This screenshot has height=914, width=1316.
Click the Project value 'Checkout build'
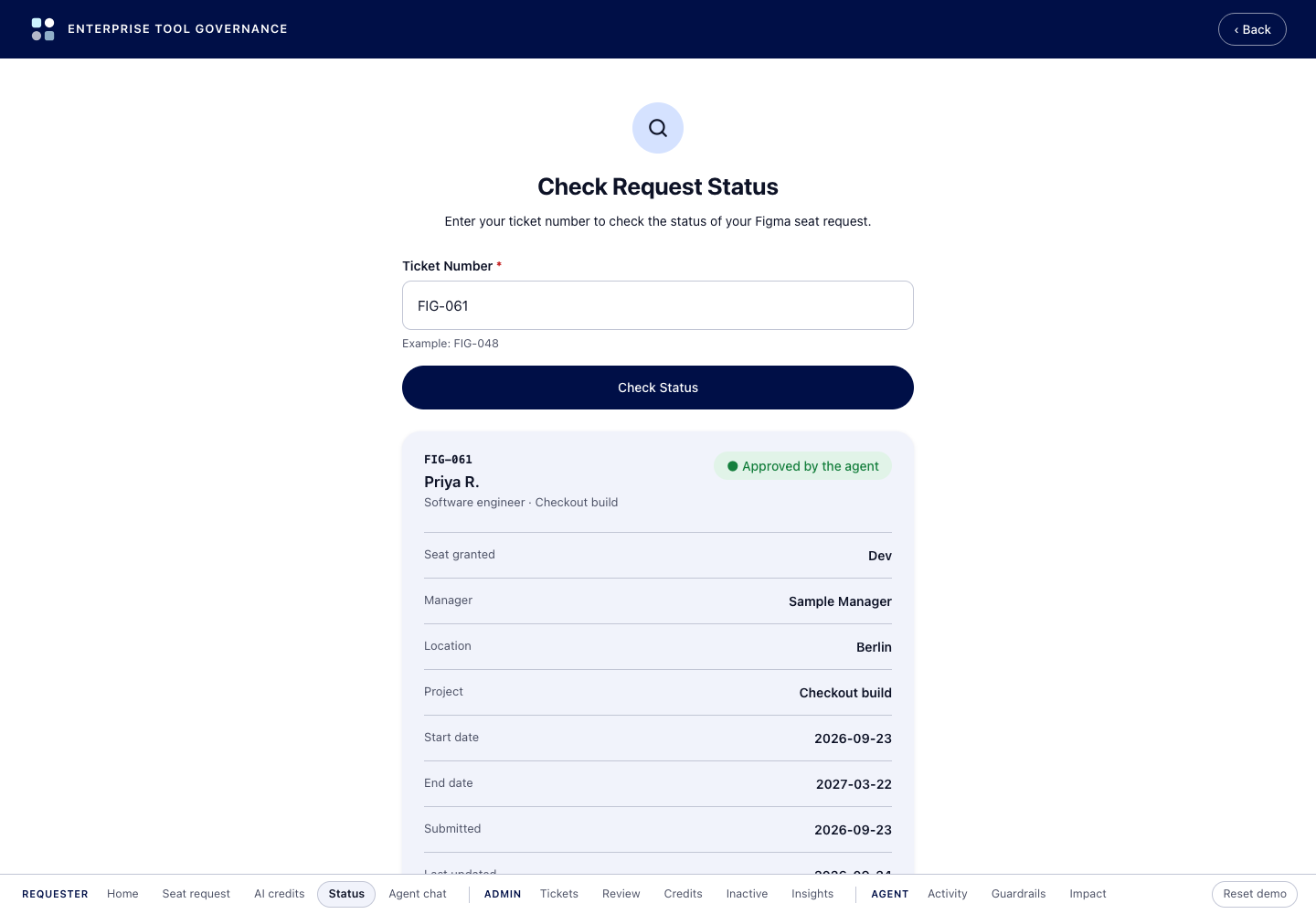(x=845, y=693)
